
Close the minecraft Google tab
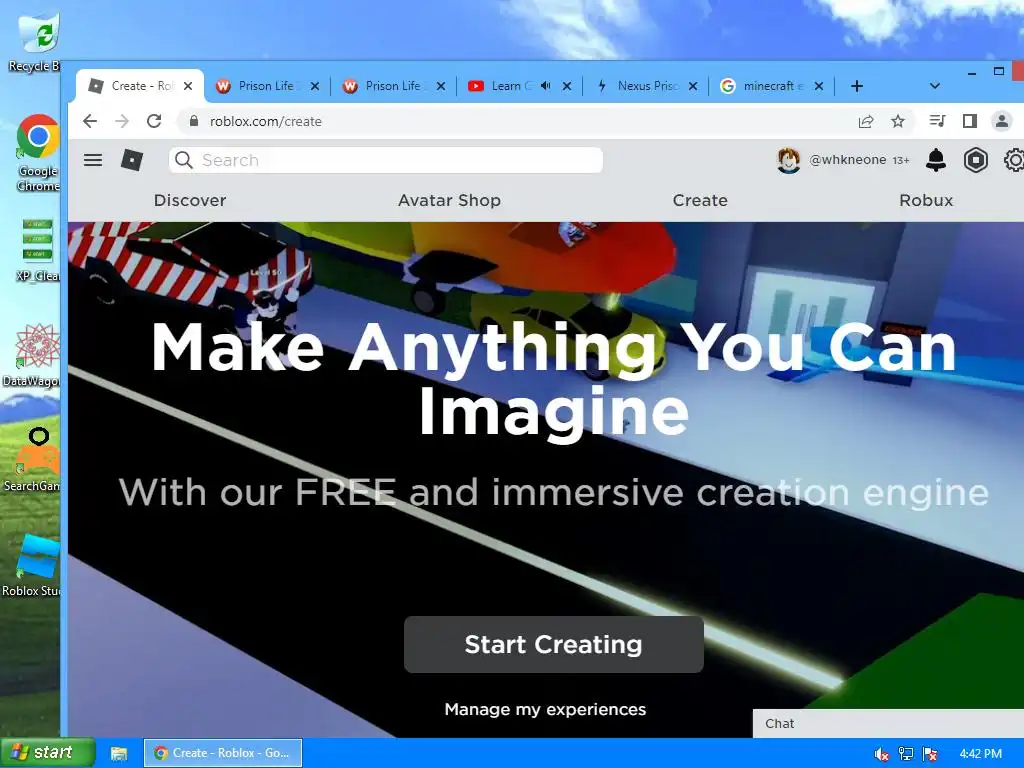819,86
